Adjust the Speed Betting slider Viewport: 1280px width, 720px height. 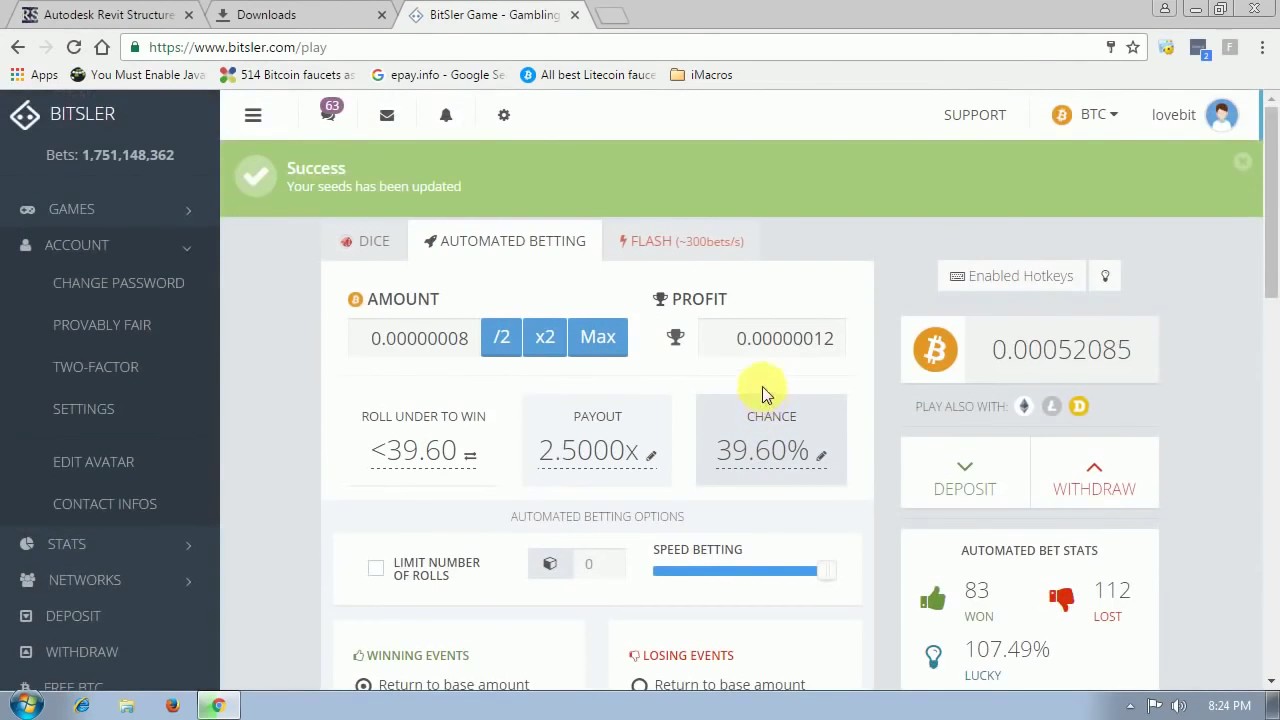pyautogui.click(x=825, y=570)
